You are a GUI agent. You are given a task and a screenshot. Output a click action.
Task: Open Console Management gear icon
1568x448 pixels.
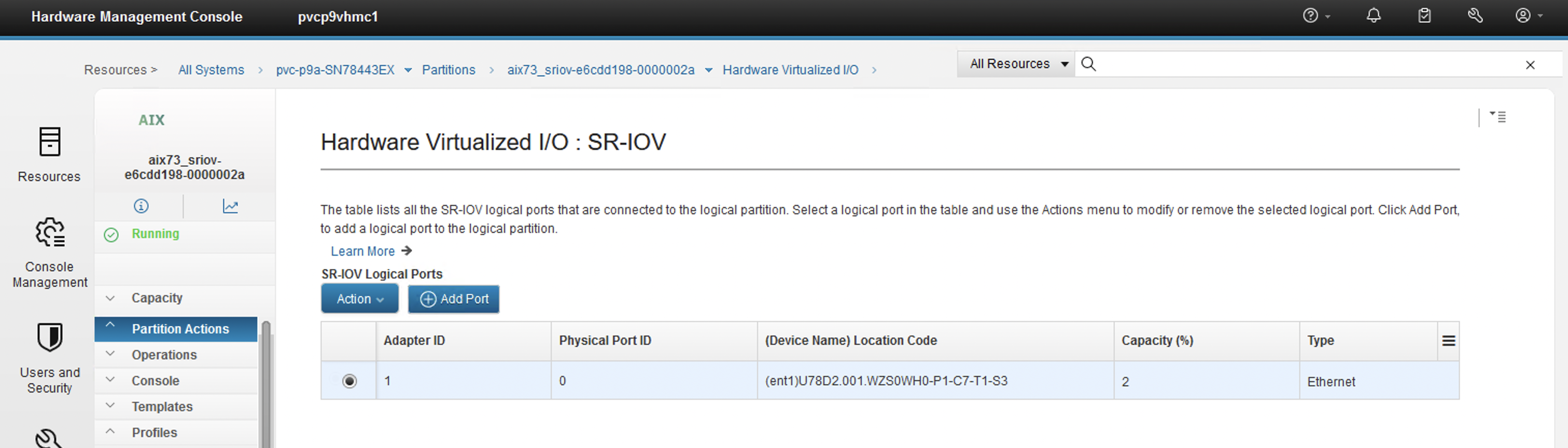point(50,232)
